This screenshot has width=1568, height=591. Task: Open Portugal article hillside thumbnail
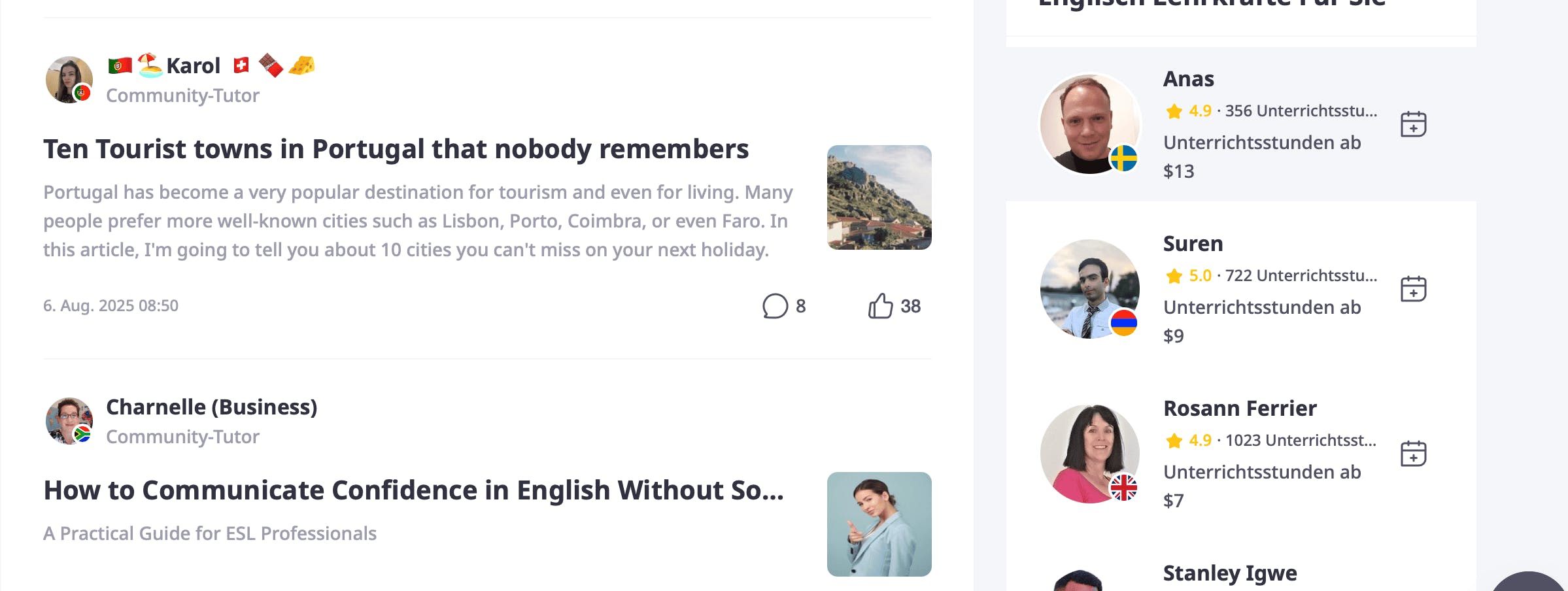(879, 197)
